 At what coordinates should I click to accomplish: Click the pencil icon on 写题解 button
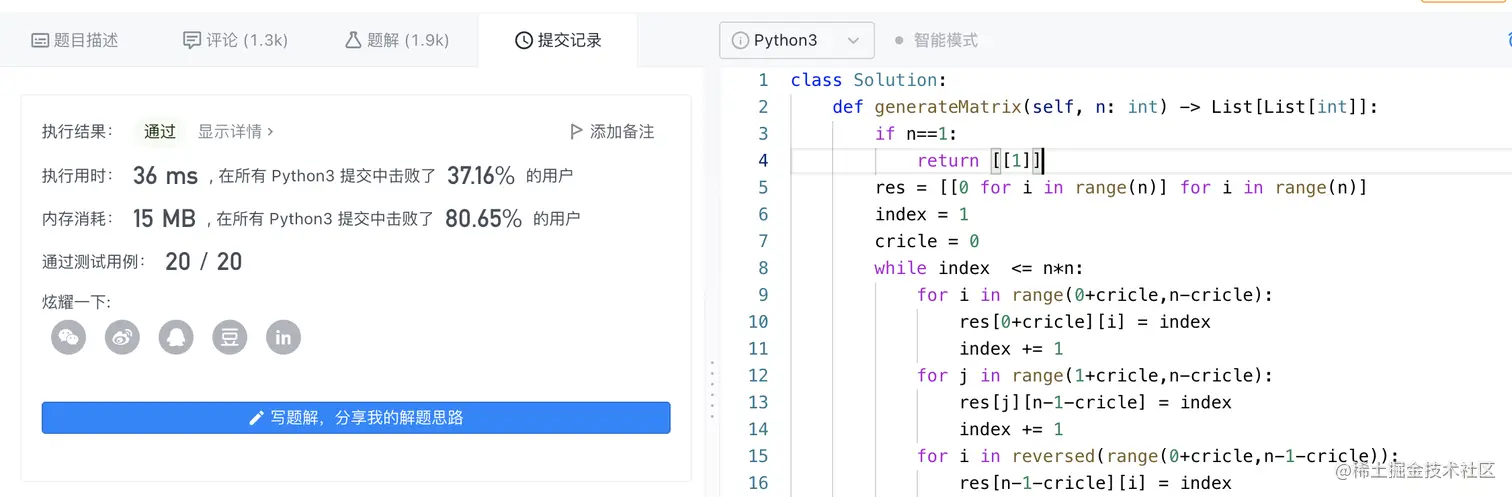pos(257,418)
